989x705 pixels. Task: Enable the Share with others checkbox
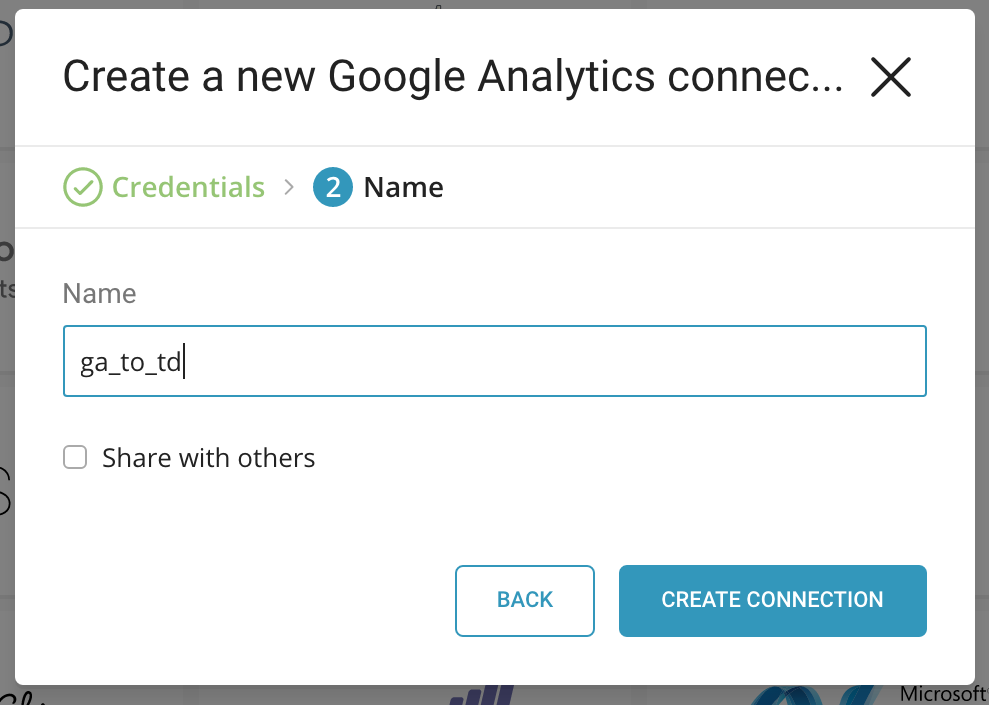(x=75, y=458)
